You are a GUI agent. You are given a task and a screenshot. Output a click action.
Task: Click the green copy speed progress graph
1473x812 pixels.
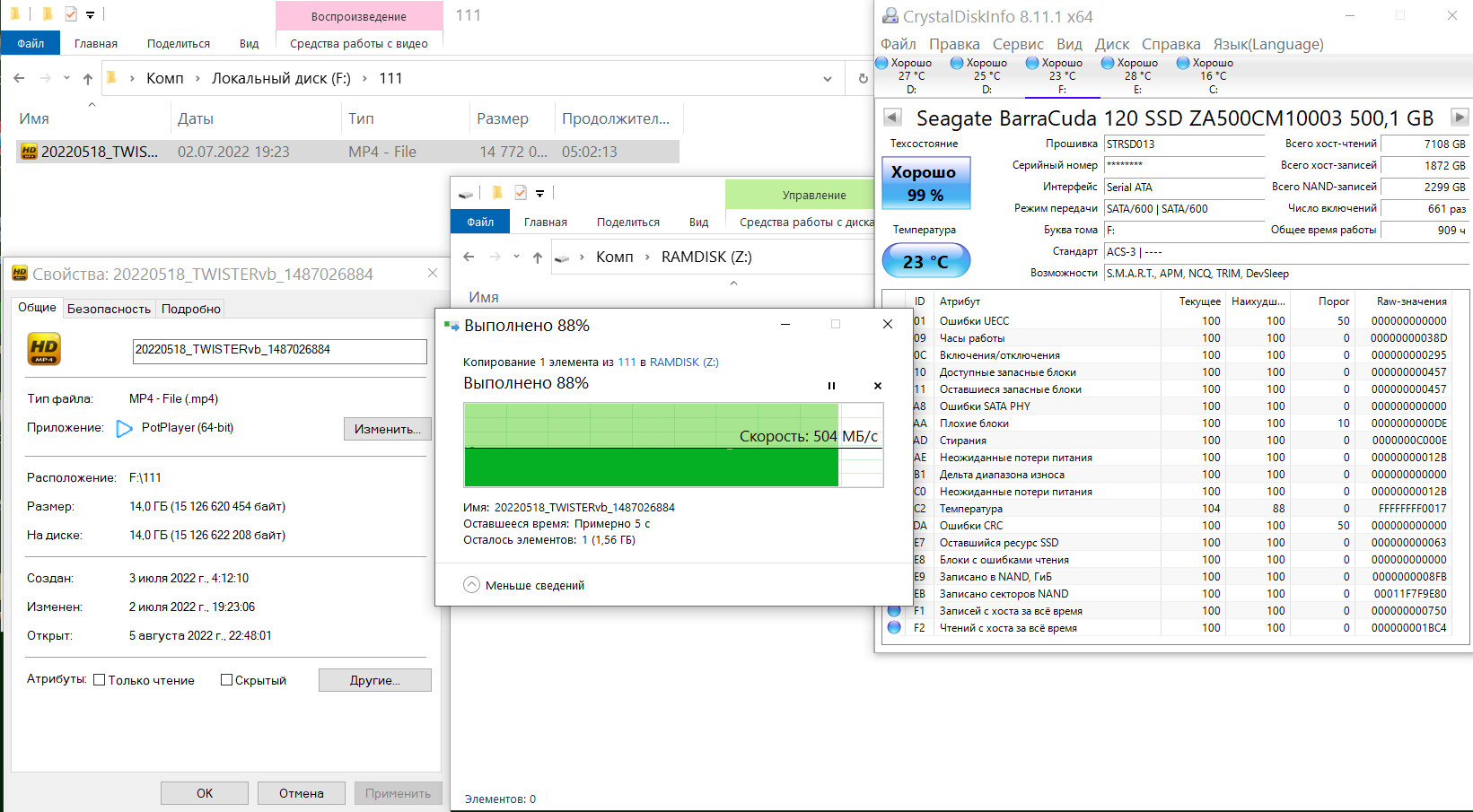pos(673,445)
